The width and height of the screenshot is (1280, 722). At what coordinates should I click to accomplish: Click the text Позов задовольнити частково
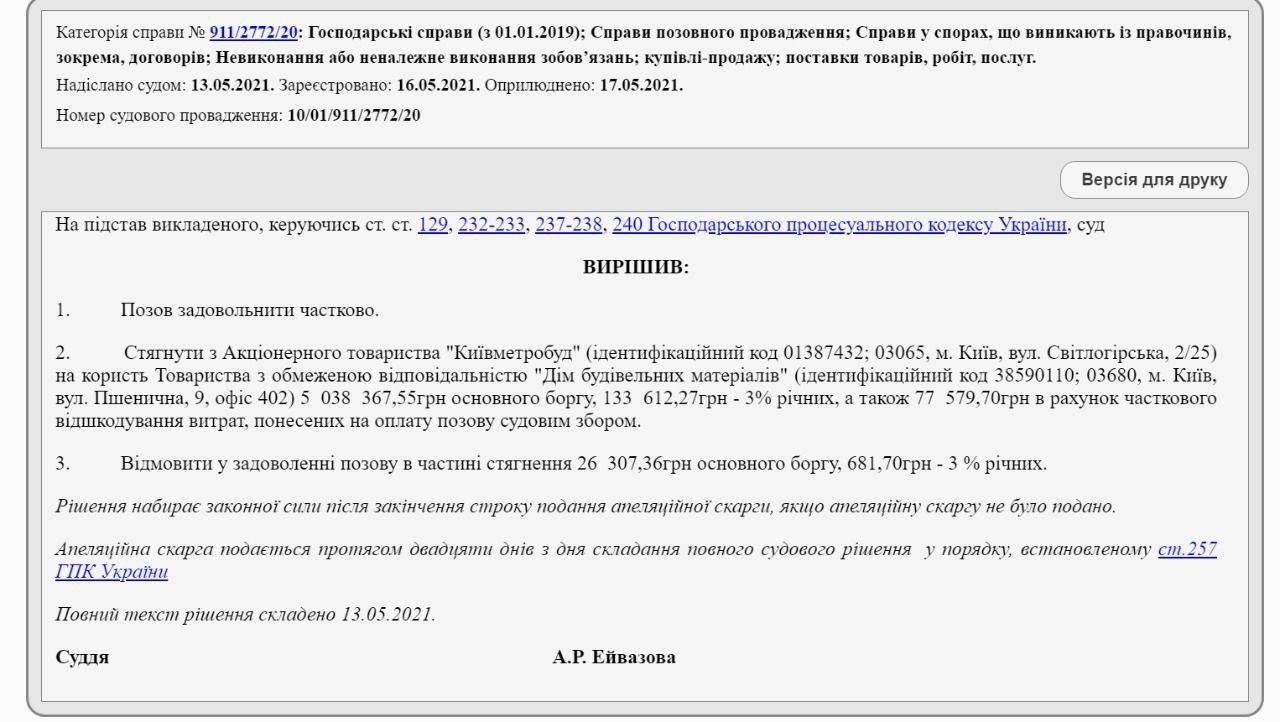click(x=249, y=310)
